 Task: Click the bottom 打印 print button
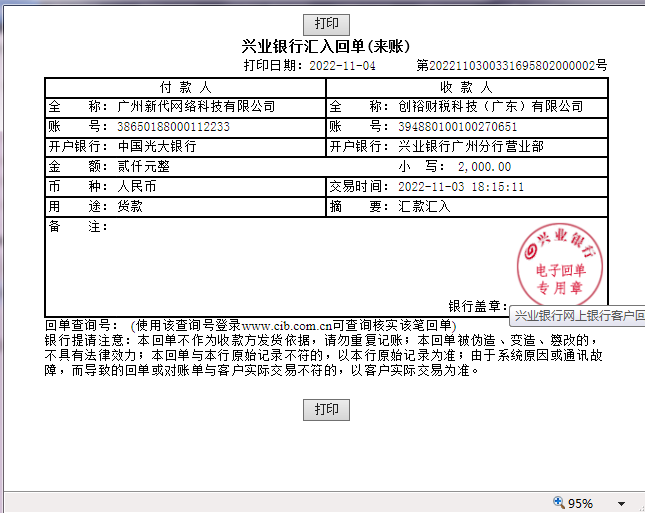tap(326, 409)
